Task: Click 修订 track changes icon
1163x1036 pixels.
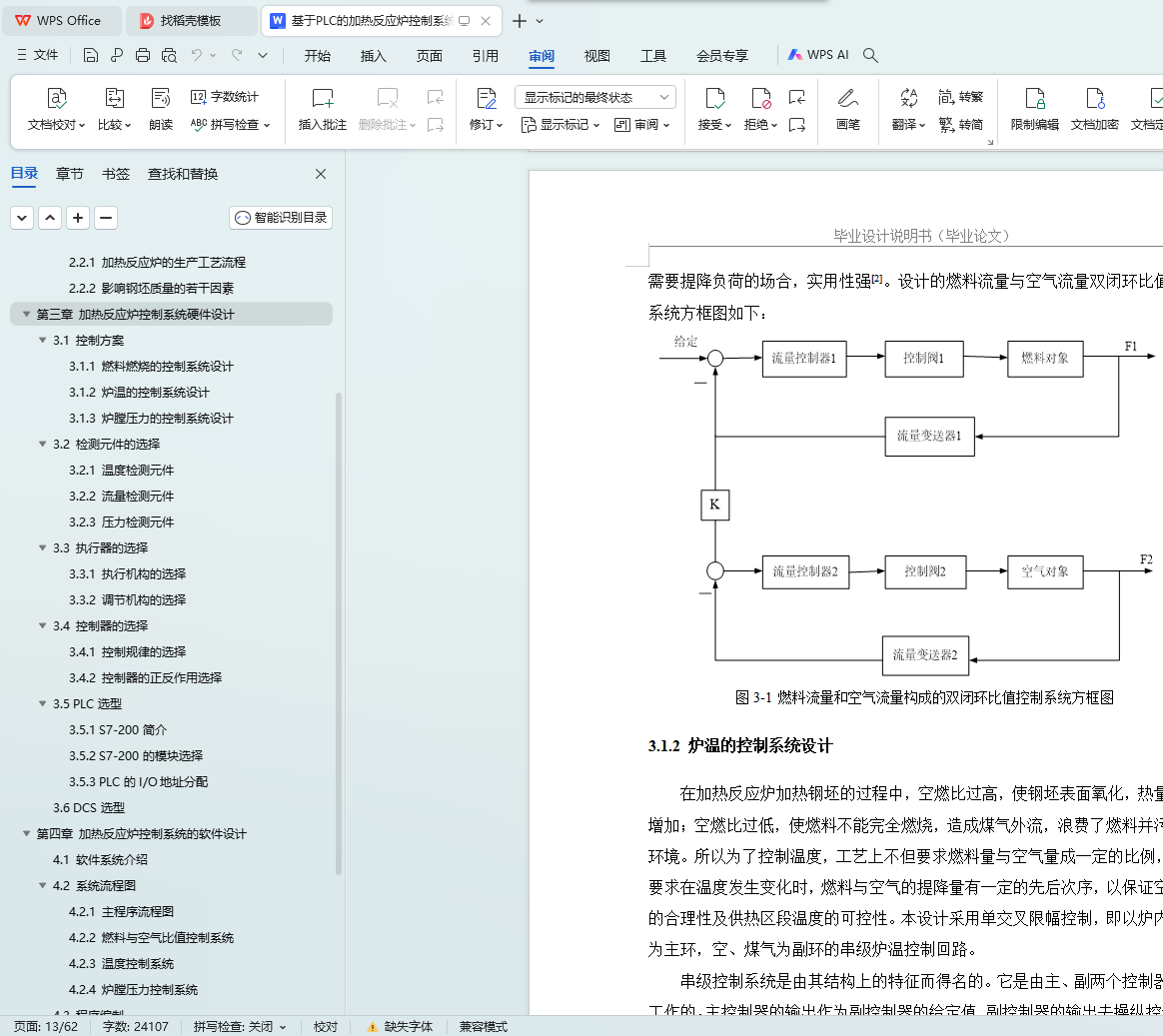Action: coord(487,109)
